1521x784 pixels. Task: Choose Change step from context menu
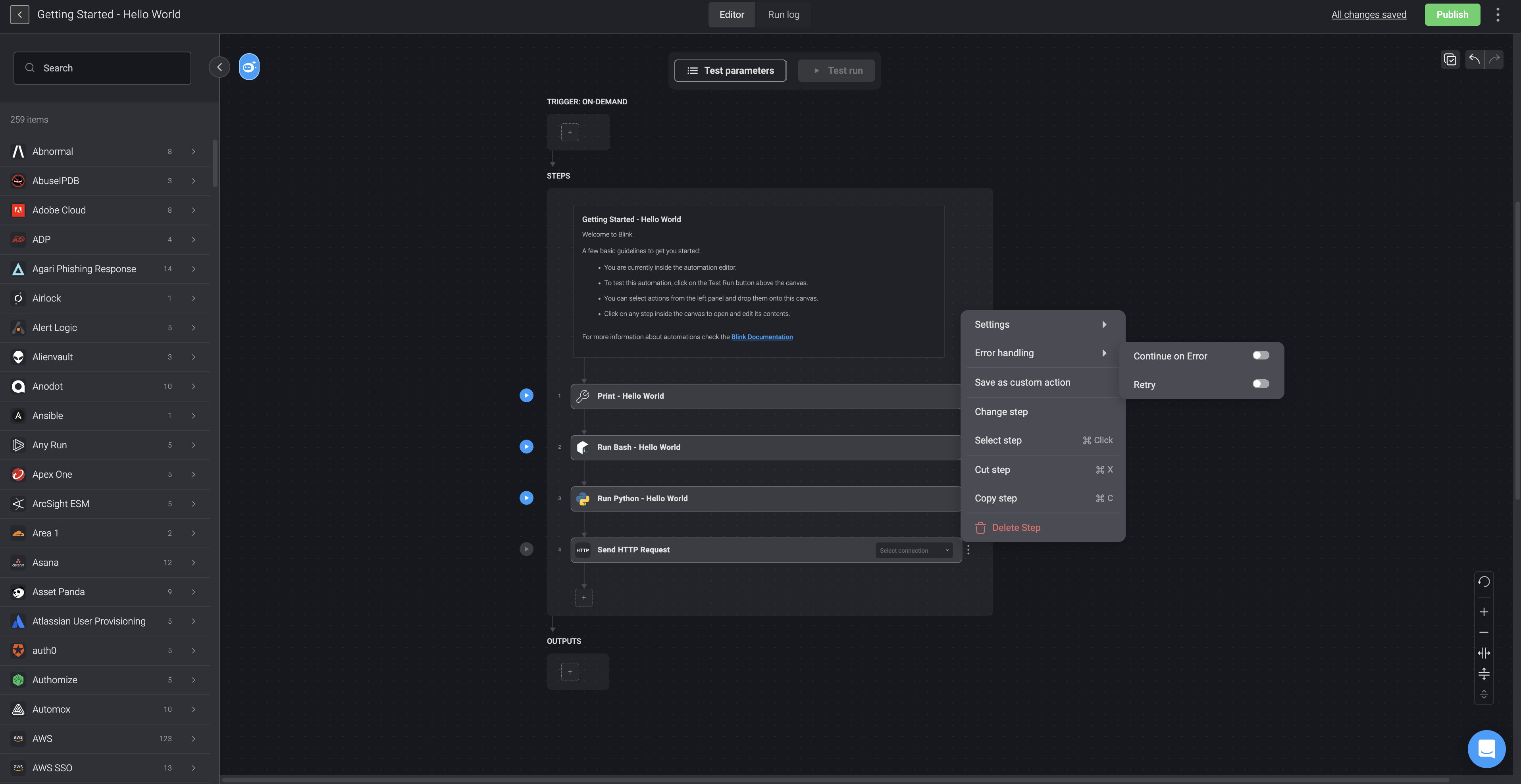pos(1042,412)
